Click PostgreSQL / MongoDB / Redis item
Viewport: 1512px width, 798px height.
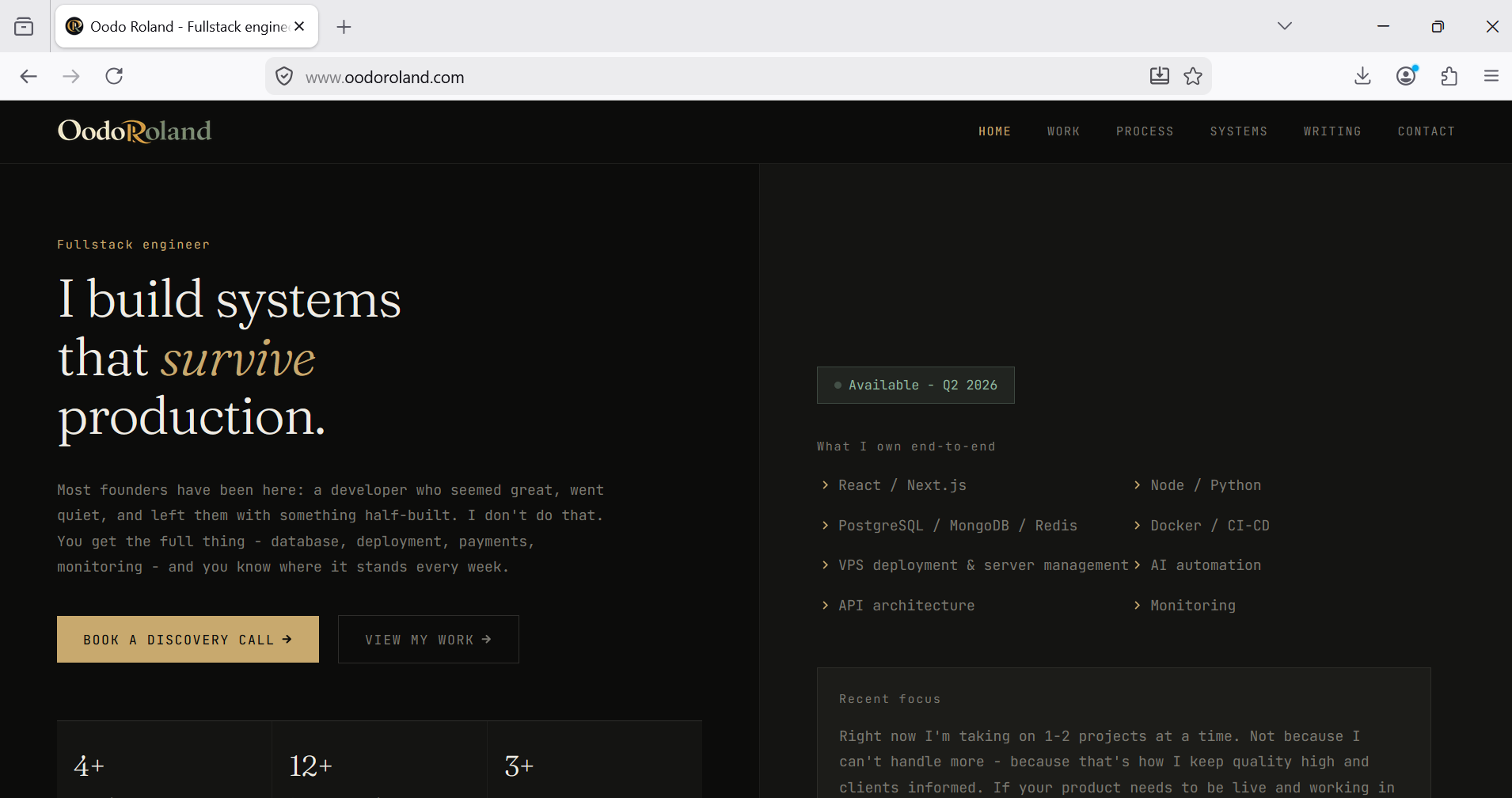tap(950, 526)
